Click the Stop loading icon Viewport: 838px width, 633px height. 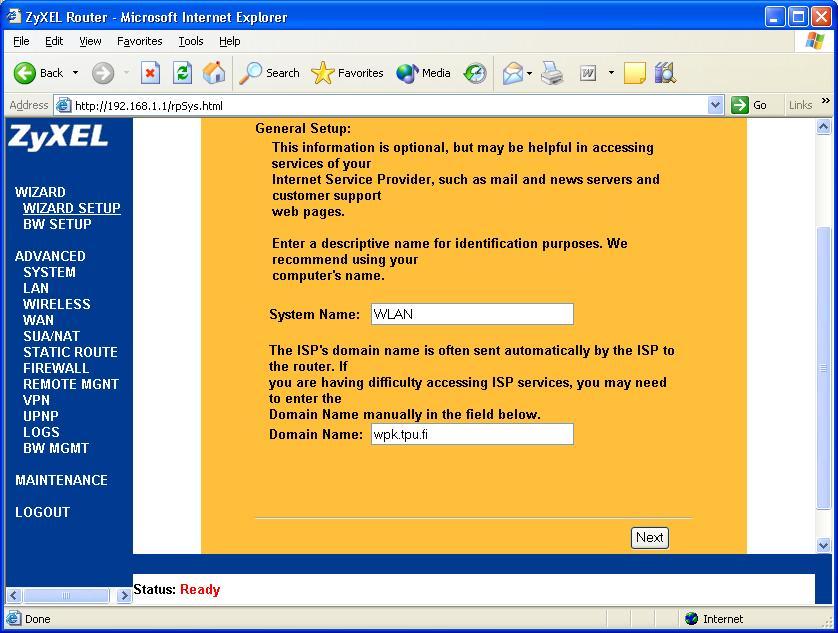pos(150,73)
